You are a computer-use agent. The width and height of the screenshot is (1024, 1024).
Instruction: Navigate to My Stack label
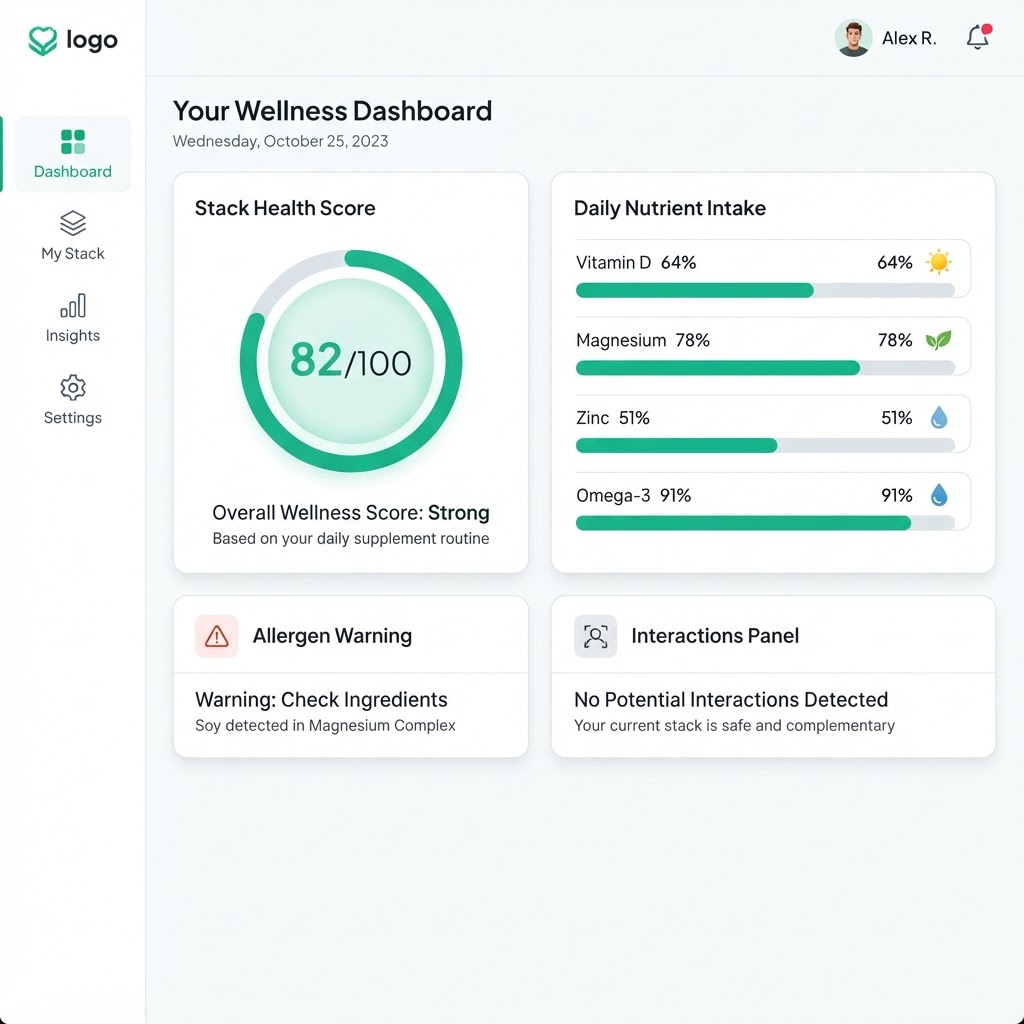click(73, 253)
